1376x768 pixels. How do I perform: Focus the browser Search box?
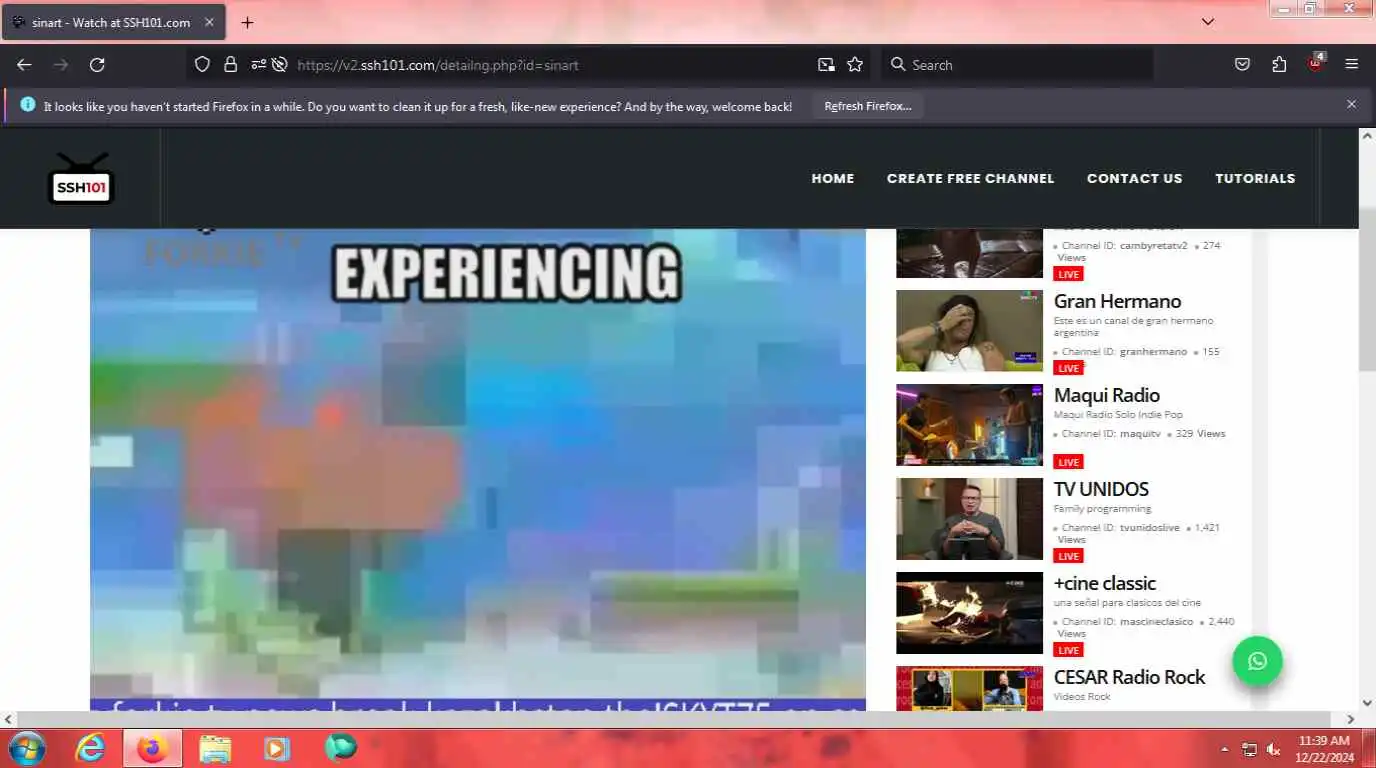pyautogui.click(x=1016, y=65)
